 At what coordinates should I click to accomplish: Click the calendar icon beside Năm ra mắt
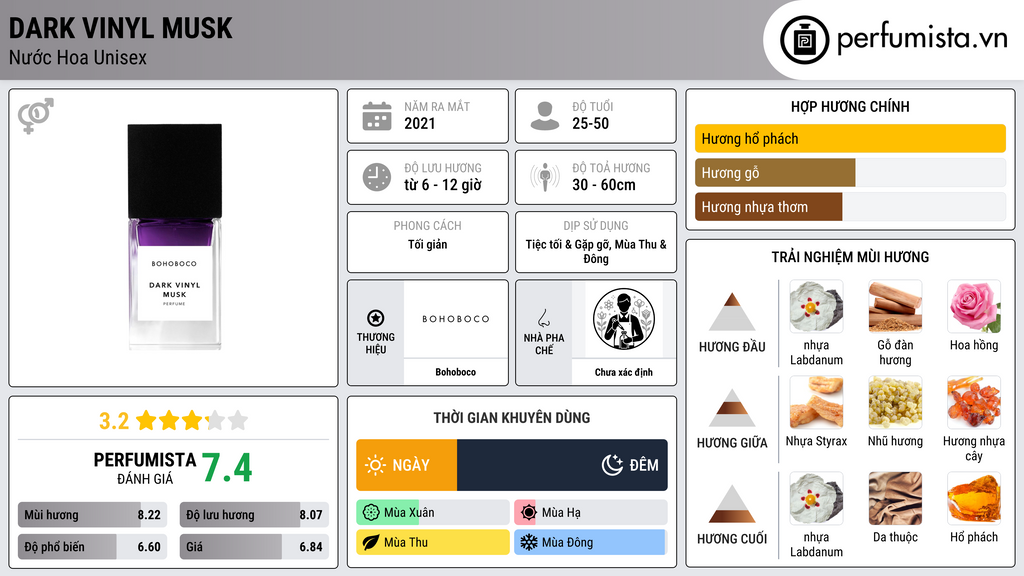tap(377, 116)
